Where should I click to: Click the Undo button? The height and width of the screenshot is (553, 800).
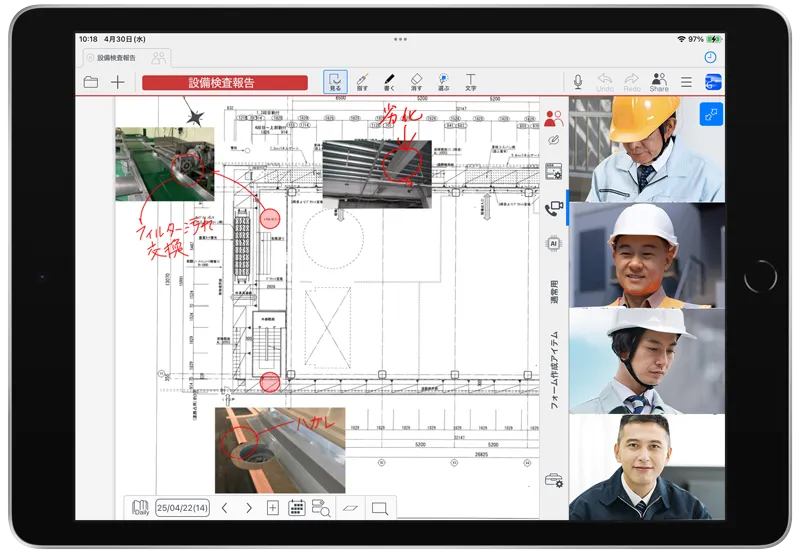tap(605, 82)
